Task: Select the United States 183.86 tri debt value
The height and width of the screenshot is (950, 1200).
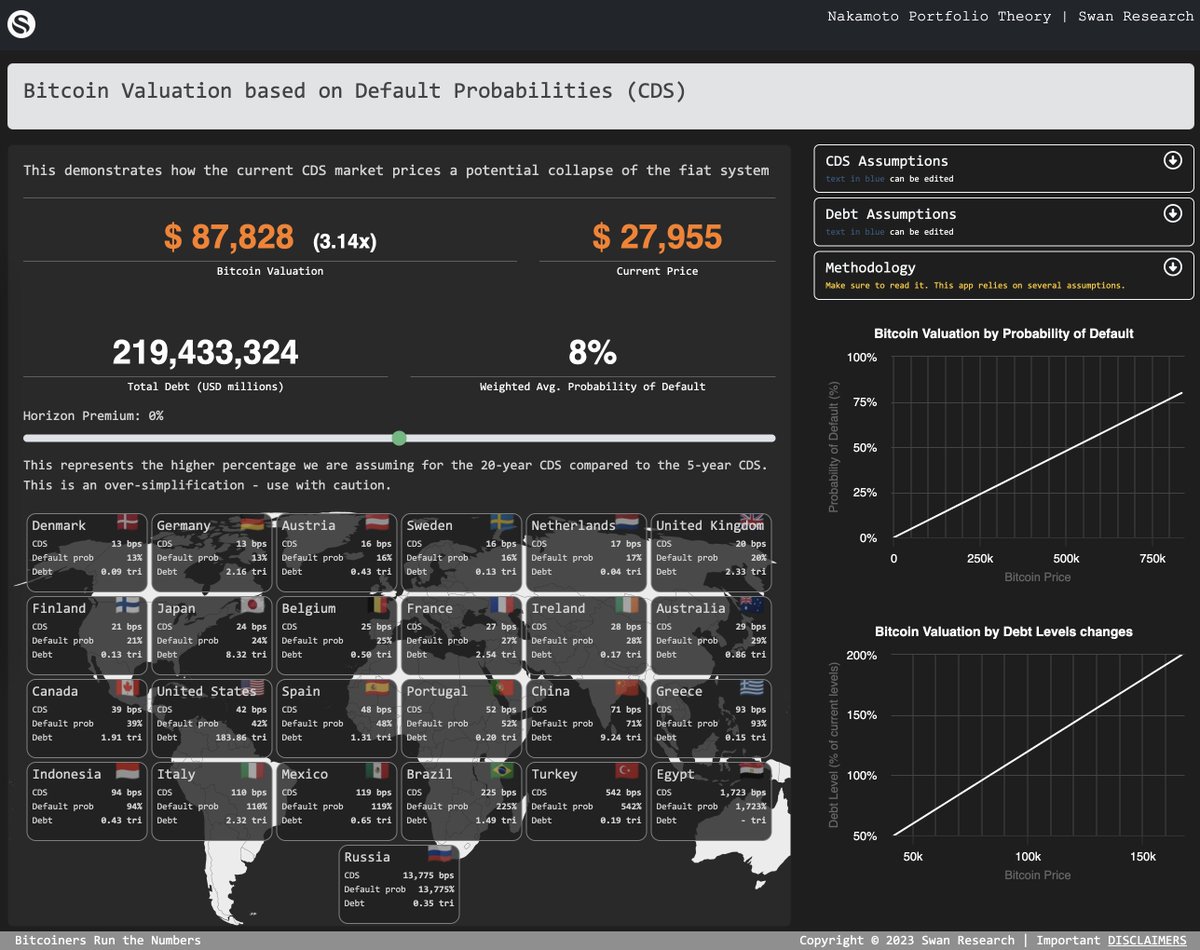Action: point(240,737)
